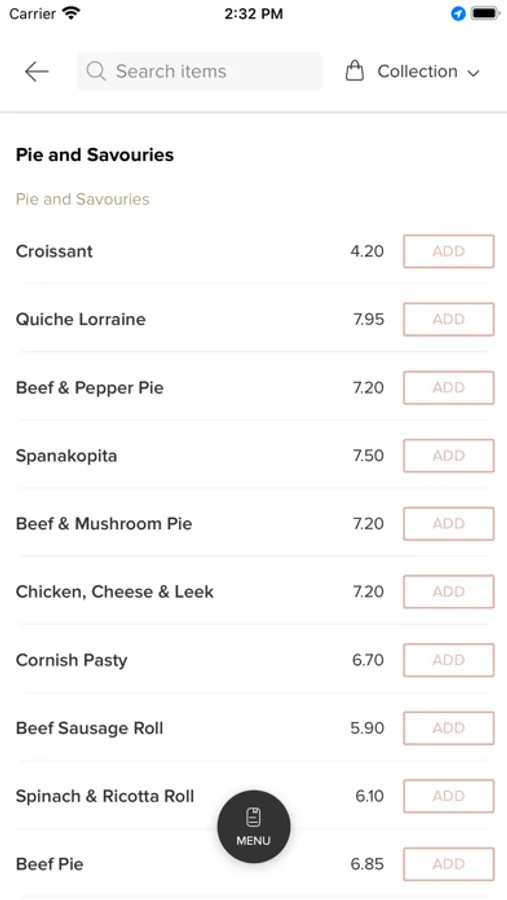Add Beef Sausage Roll
507x900 pixels.
[x=448, y=728]
